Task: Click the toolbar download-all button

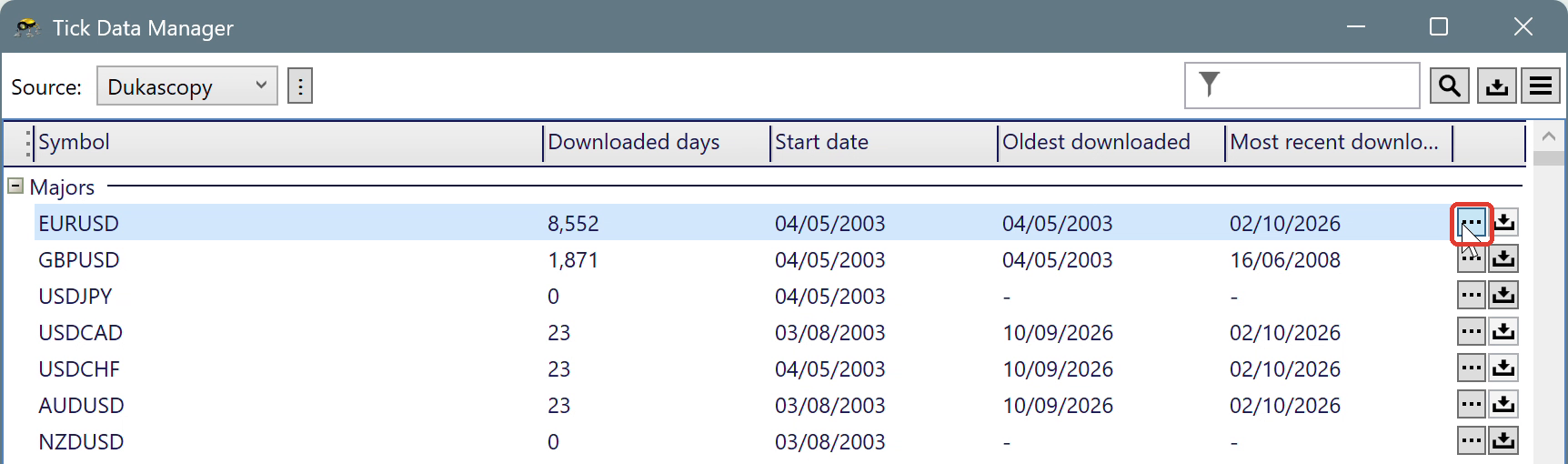Action: click(1496, 86)
